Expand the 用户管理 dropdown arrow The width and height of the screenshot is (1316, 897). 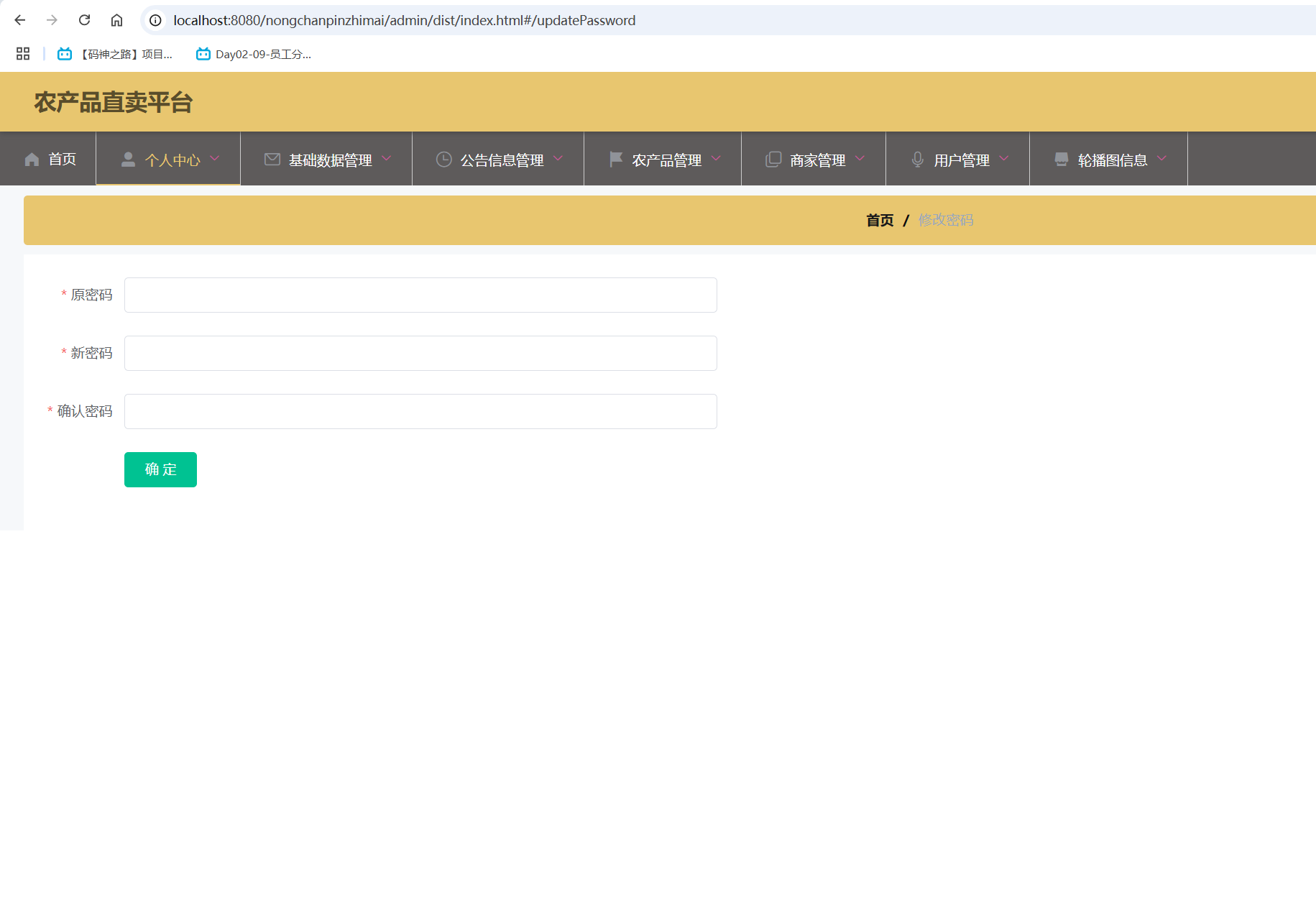click(x=1003, y=159)
